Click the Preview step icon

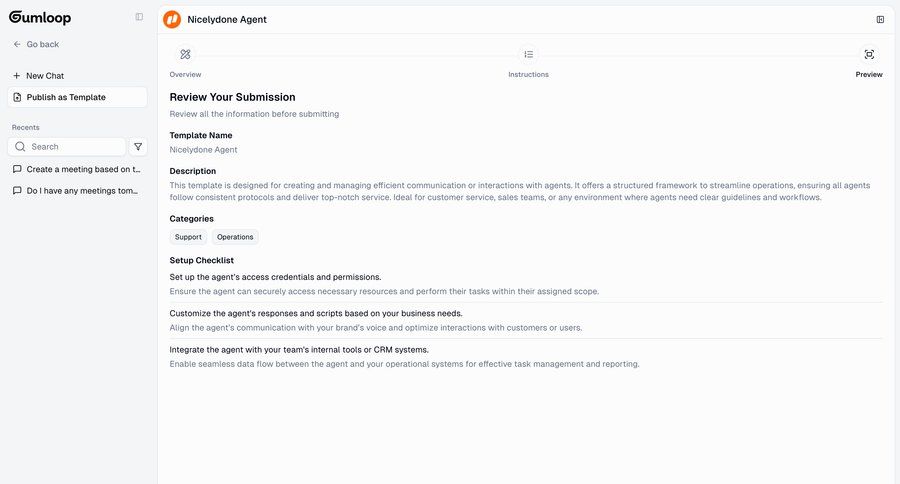[869, 54]
